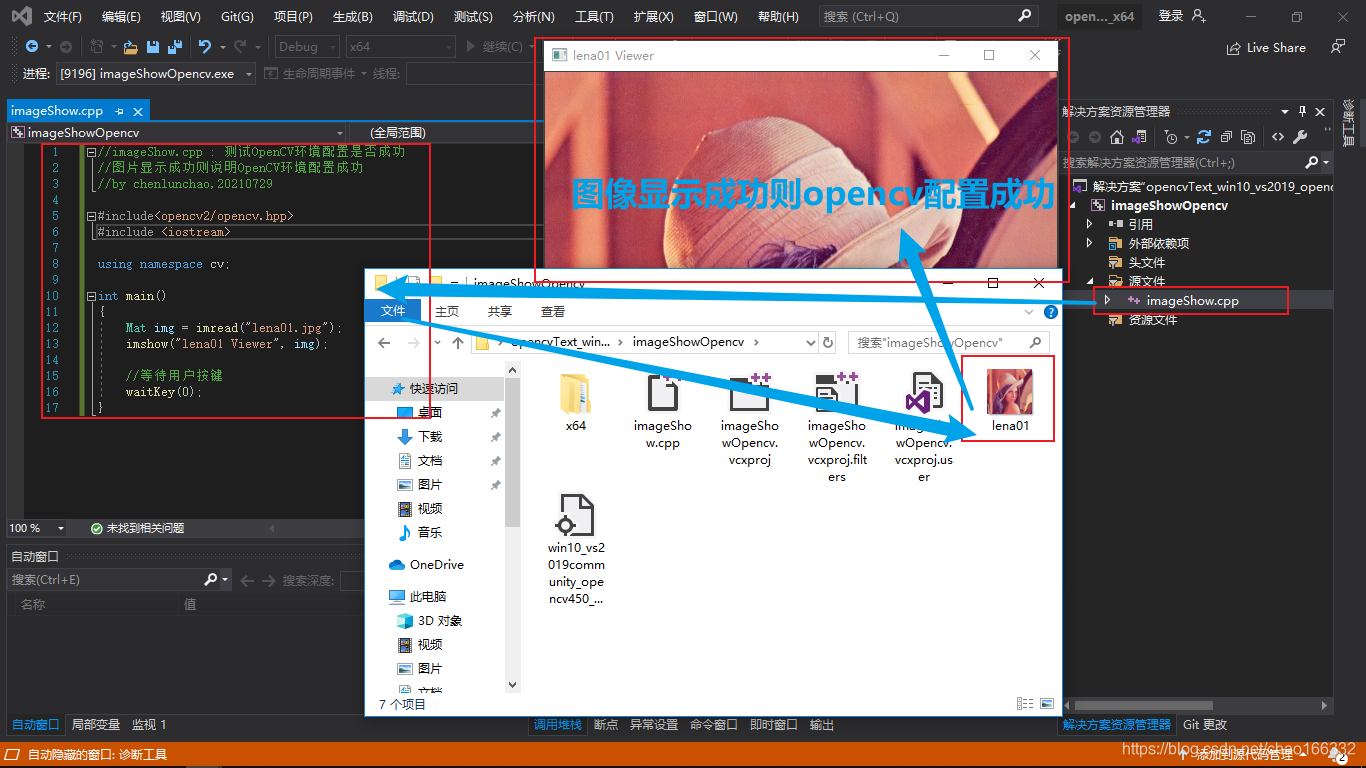Switch to the 断点 tab
Screen dimensions: 1366x768
tap(606, 725)
